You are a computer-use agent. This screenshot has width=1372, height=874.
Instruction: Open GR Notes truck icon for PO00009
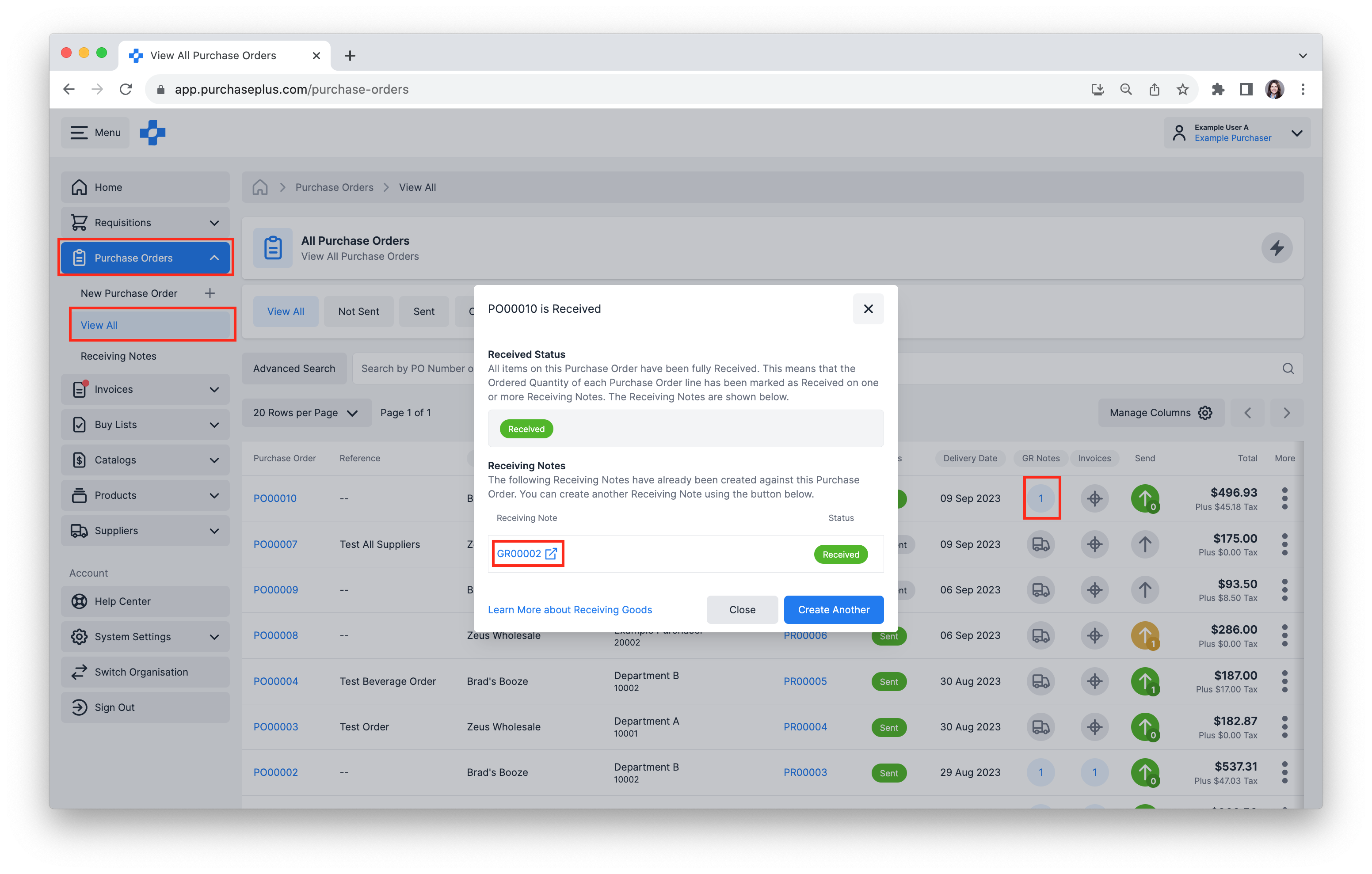tap(1040, 590)
